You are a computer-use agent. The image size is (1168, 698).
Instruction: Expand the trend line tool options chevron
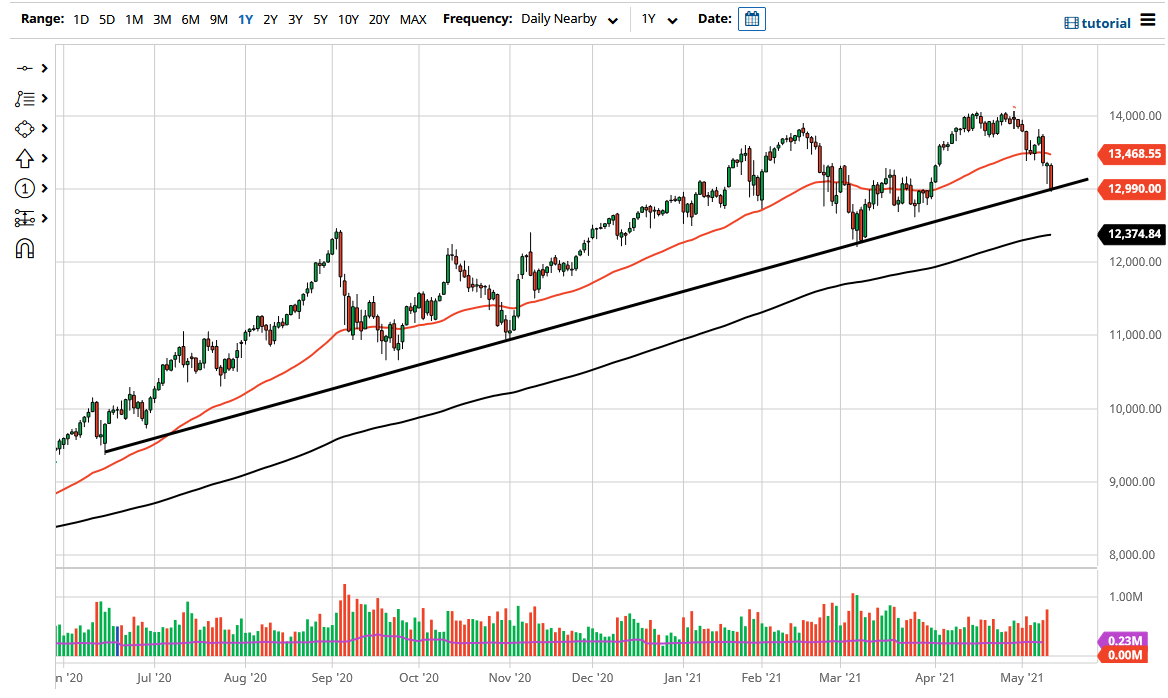45,68
